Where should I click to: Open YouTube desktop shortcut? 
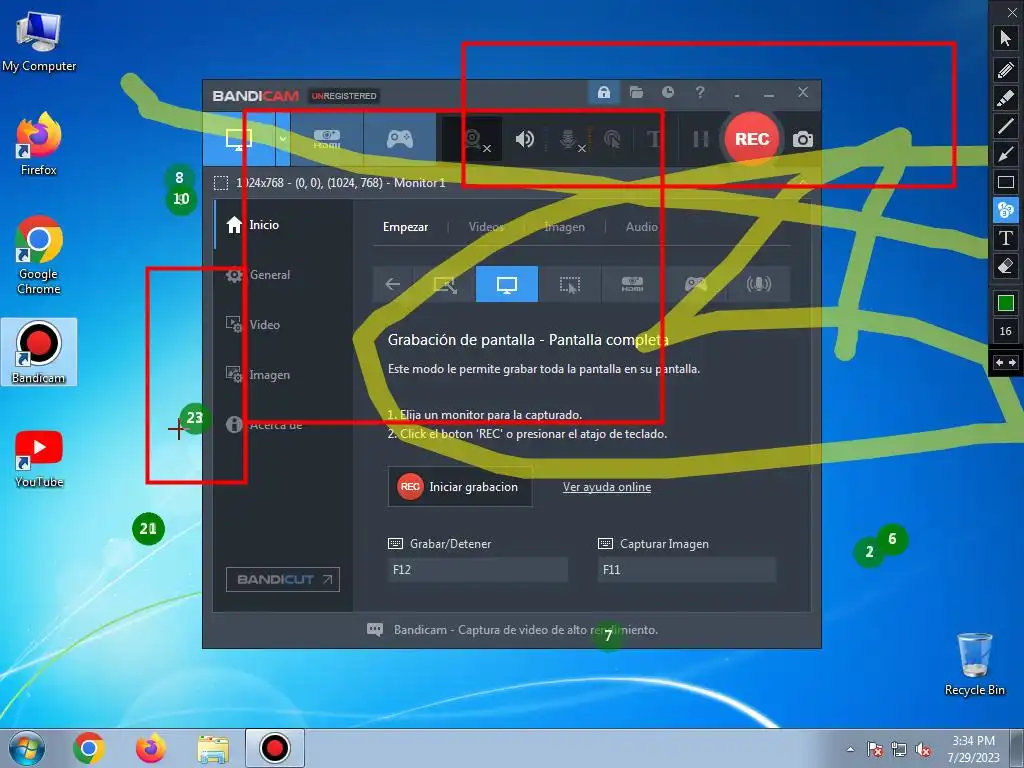[39, 459]
